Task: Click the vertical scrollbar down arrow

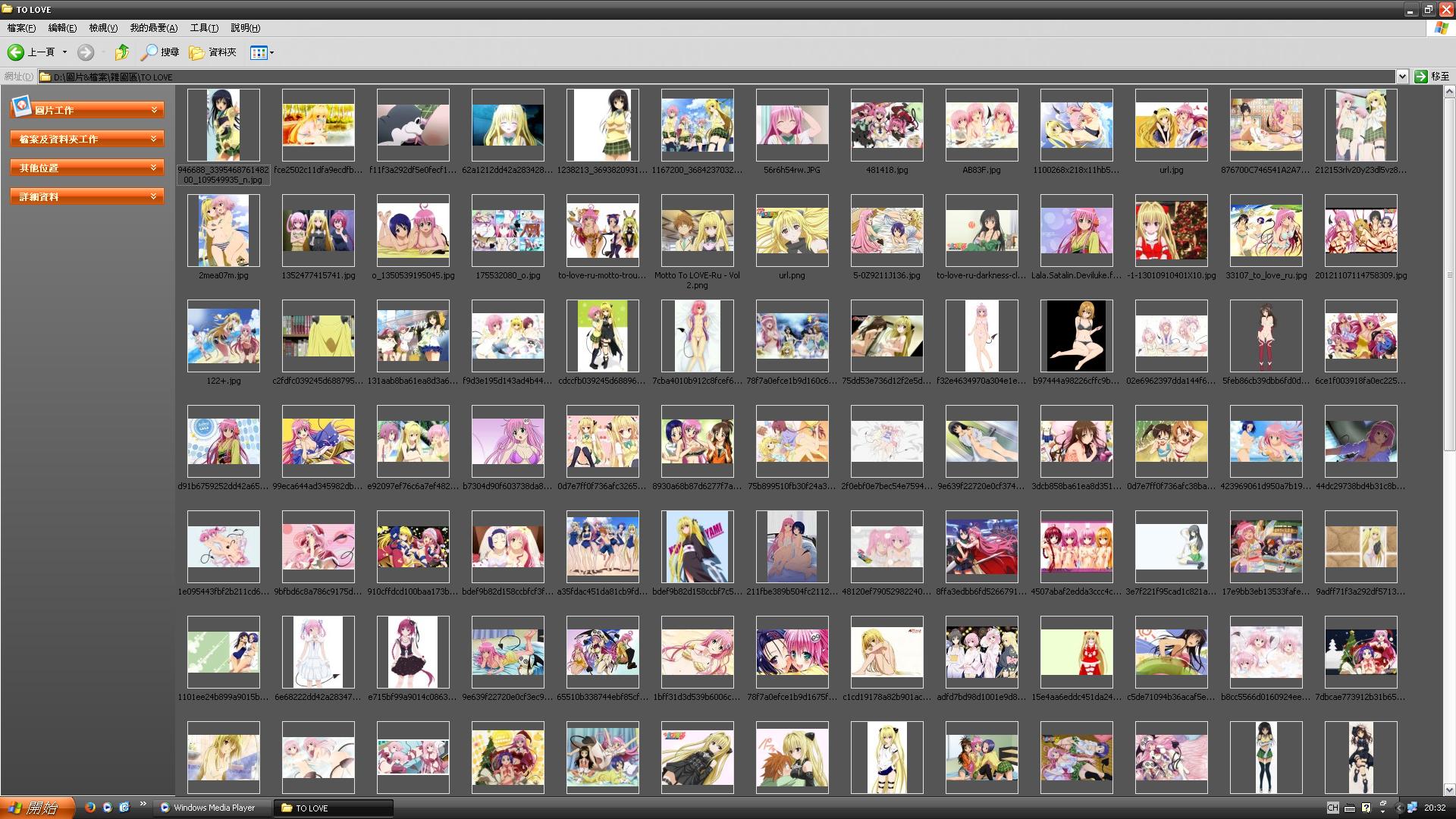Action: [x=1449, y=789]
